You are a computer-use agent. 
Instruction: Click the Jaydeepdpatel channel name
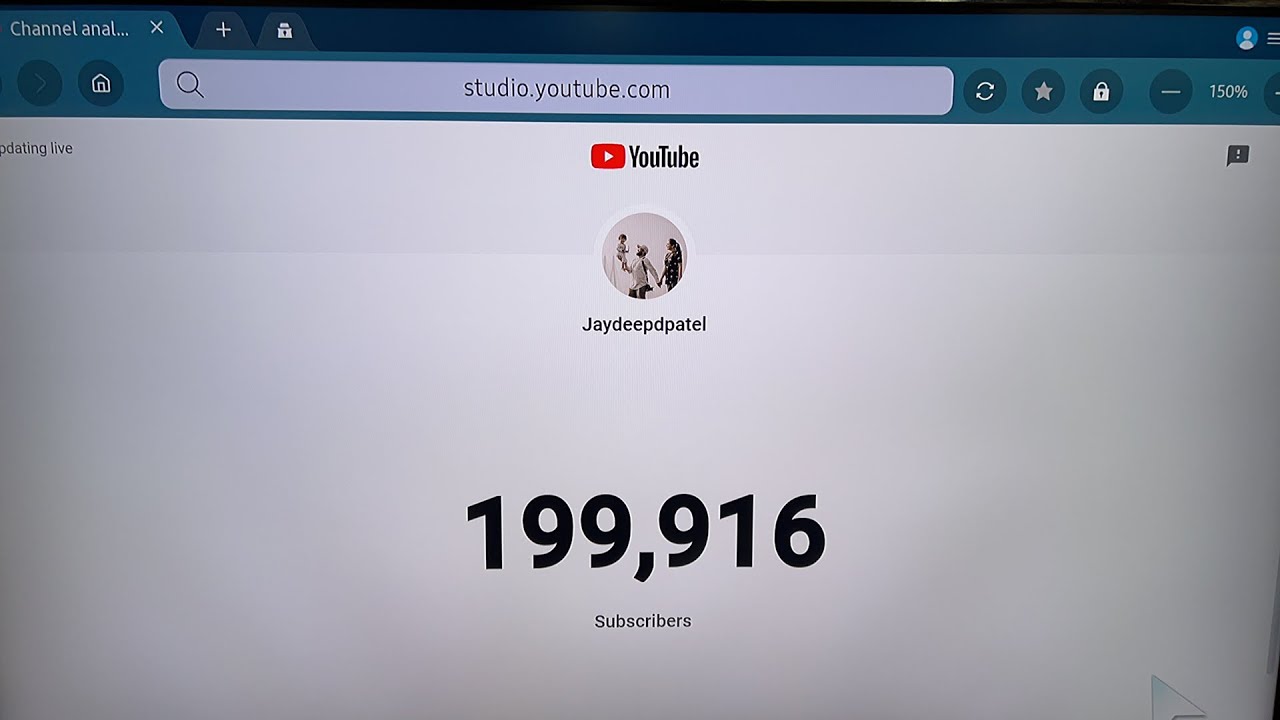coord(644,325)
